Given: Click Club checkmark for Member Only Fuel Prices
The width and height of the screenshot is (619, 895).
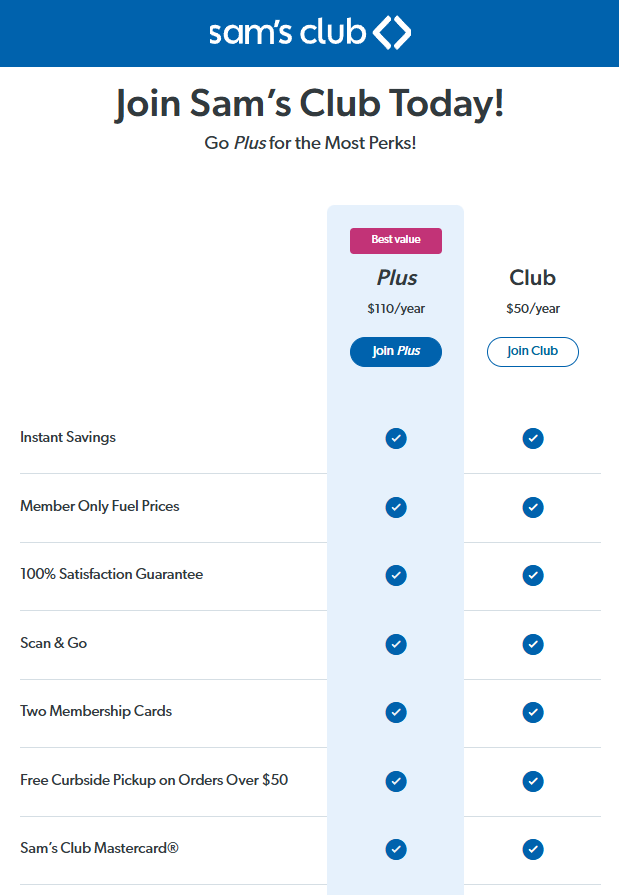Looking at the screenshot, I should [x=533, y=507].
